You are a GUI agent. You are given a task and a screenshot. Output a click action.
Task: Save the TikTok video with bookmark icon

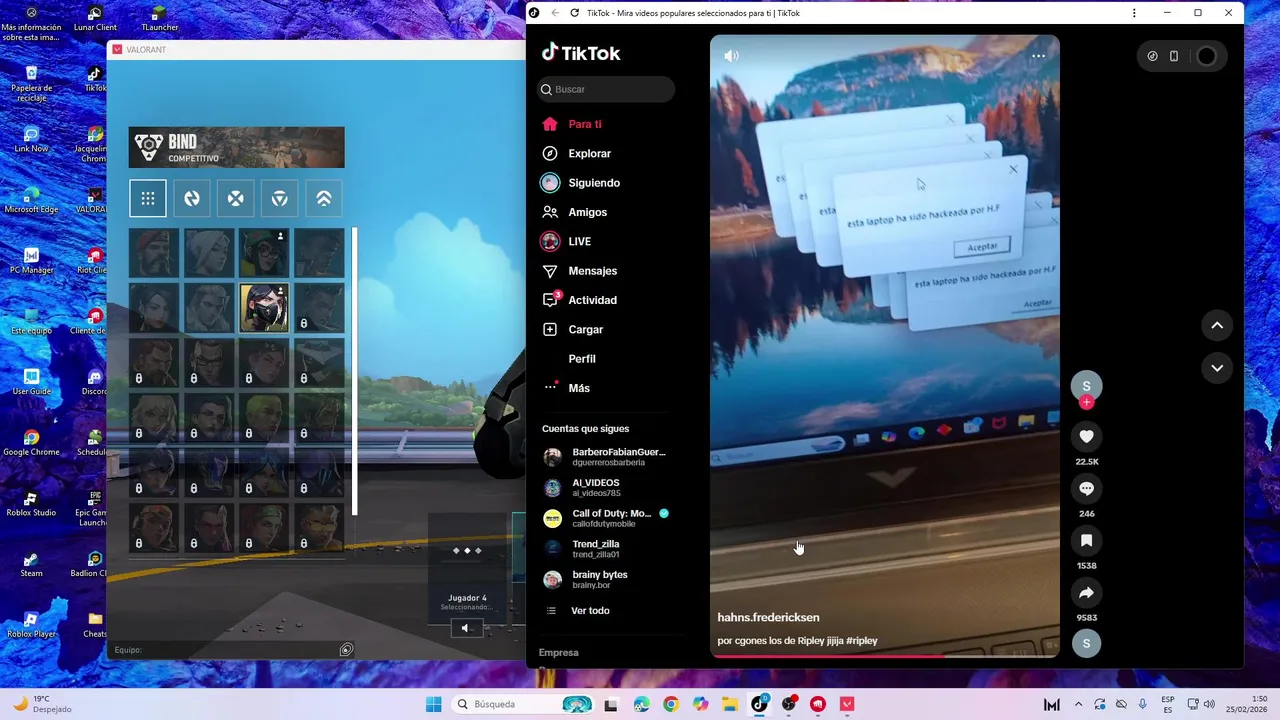coord(1086,540)
